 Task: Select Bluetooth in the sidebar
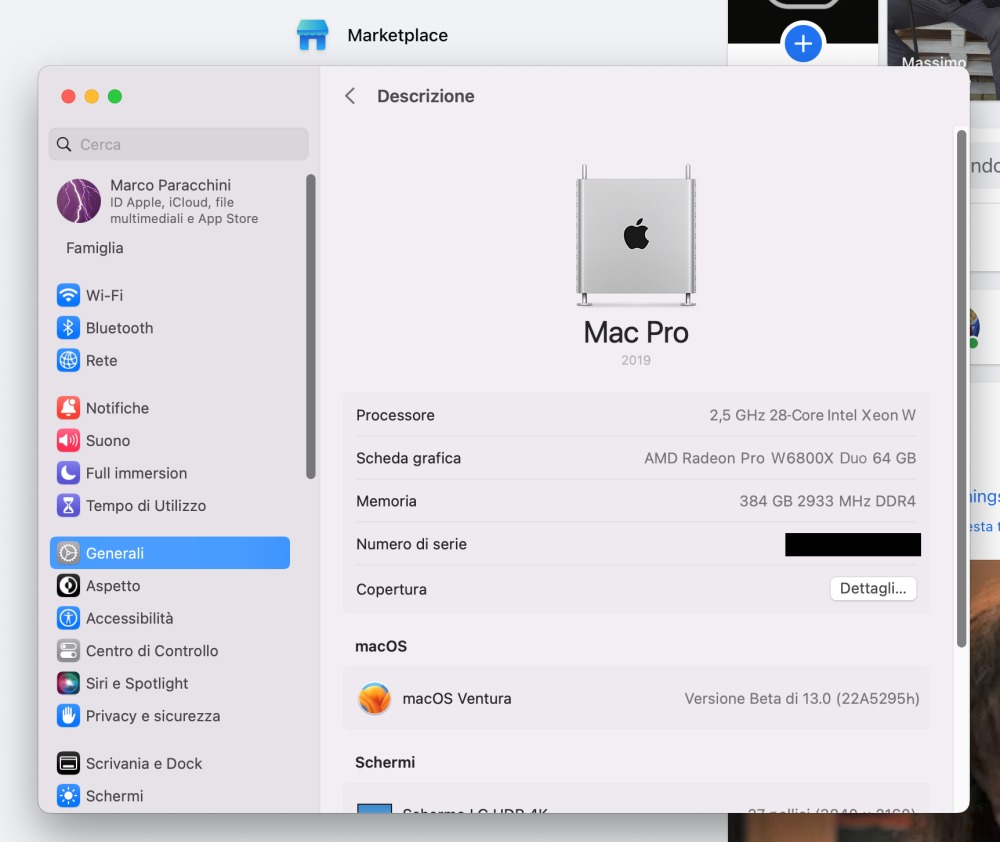(170, 328)
